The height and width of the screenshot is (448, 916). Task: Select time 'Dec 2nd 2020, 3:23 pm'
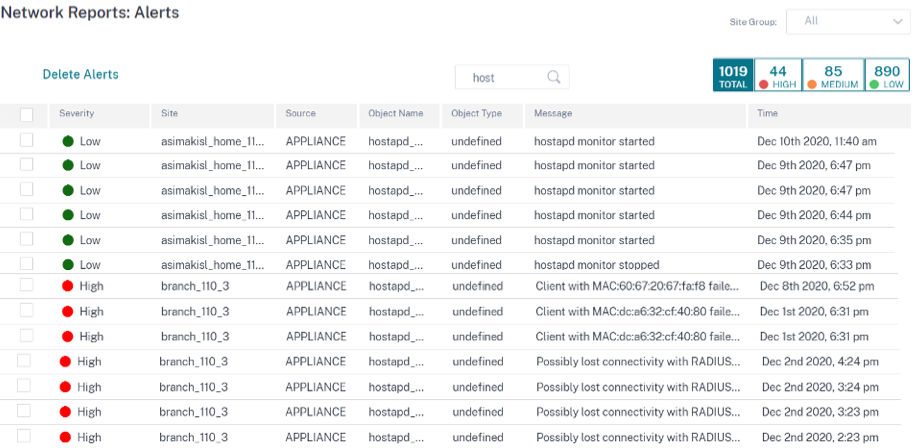820,412
